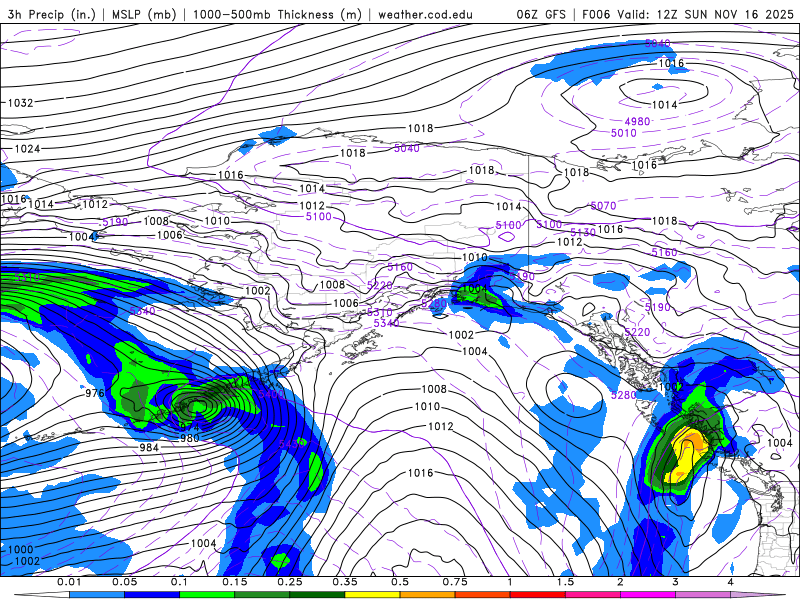Click the 0.01 legend value
800x600 pixels.
(69, 582)
